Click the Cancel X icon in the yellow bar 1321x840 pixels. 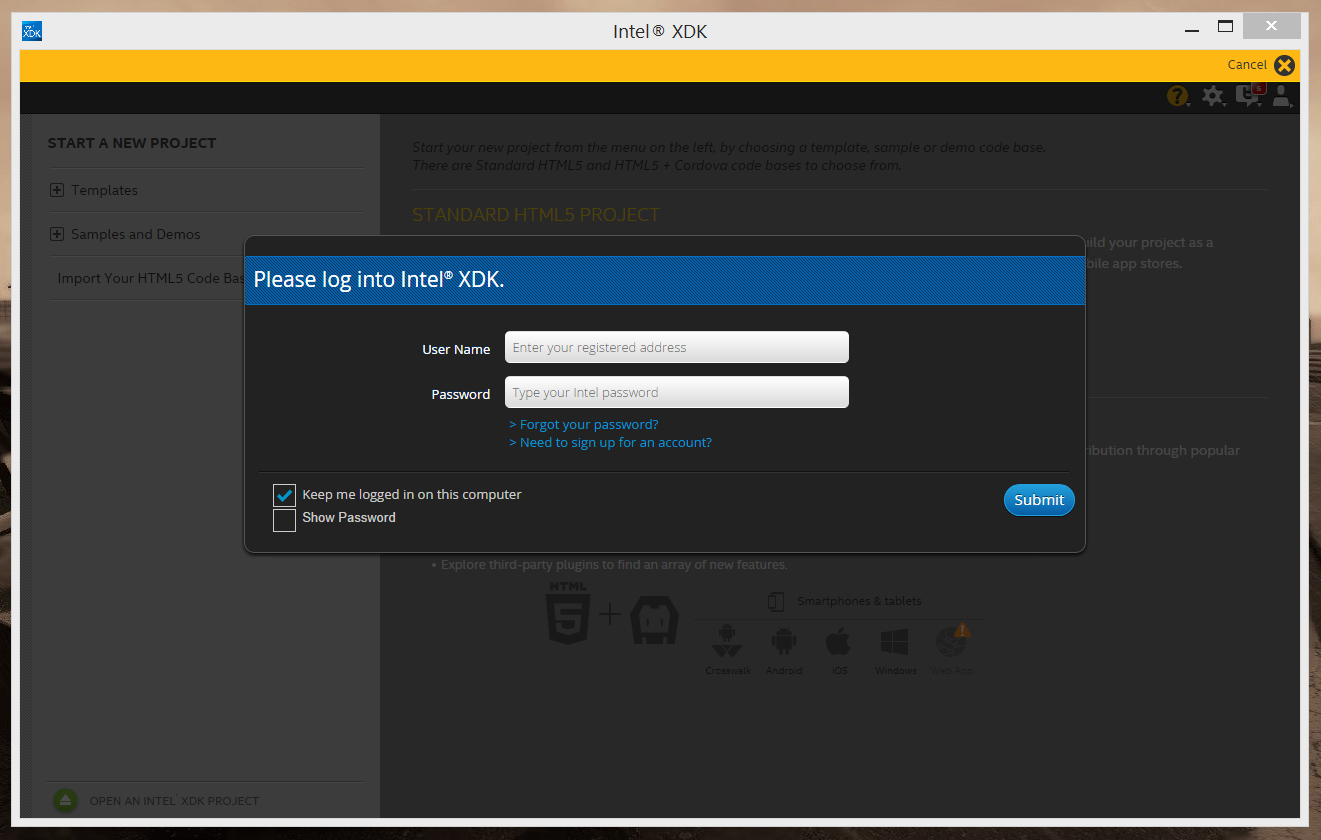coord(1285,65)
